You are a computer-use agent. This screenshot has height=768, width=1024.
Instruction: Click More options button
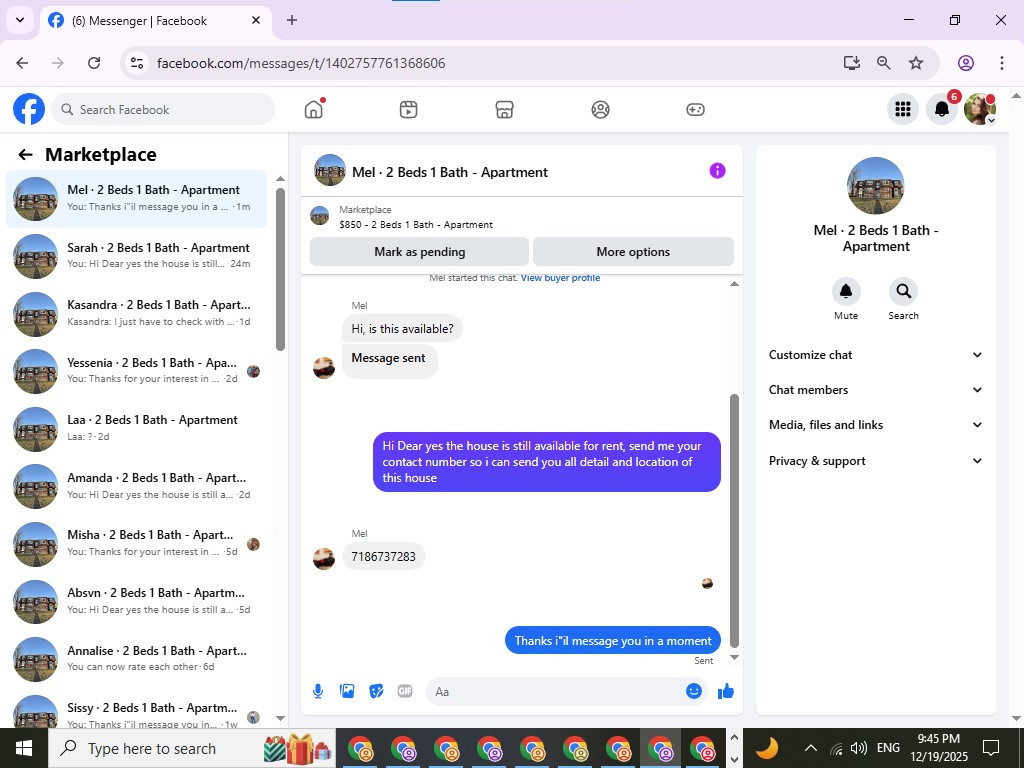(x=633, y=251)
